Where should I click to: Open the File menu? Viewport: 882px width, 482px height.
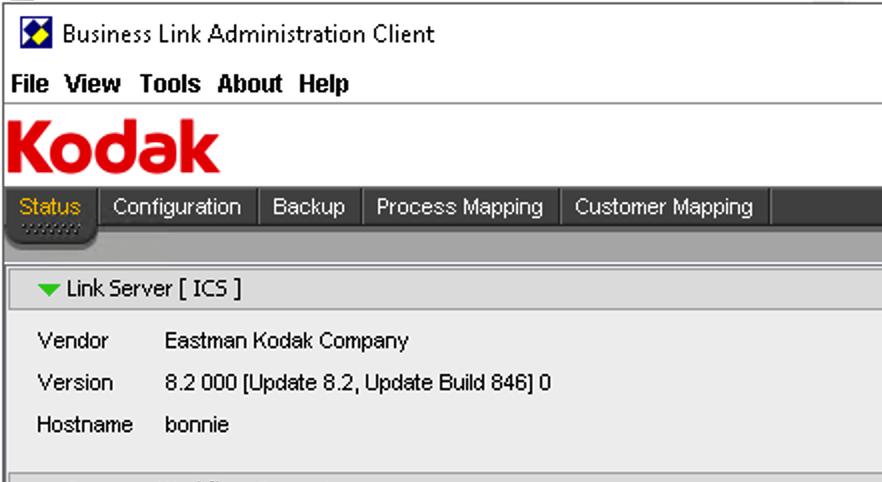pos(30,84)
